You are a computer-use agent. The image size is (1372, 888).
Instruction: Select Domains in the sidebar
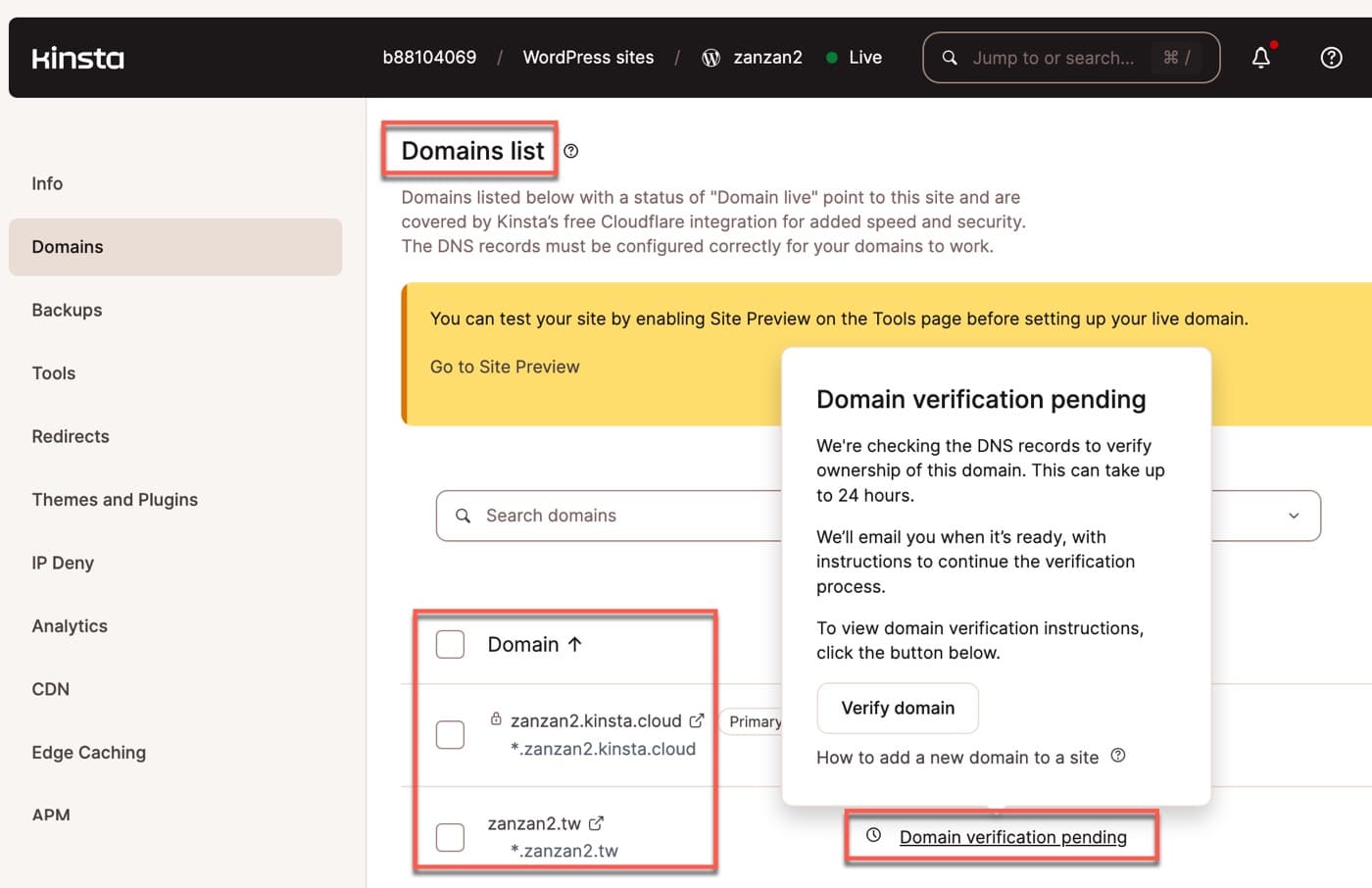click(x=175, y=247)
